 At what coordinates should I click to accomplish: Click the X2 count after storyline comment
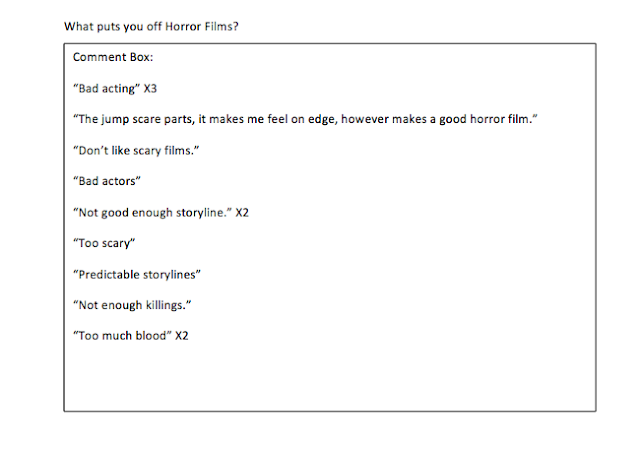pos(242,213)
